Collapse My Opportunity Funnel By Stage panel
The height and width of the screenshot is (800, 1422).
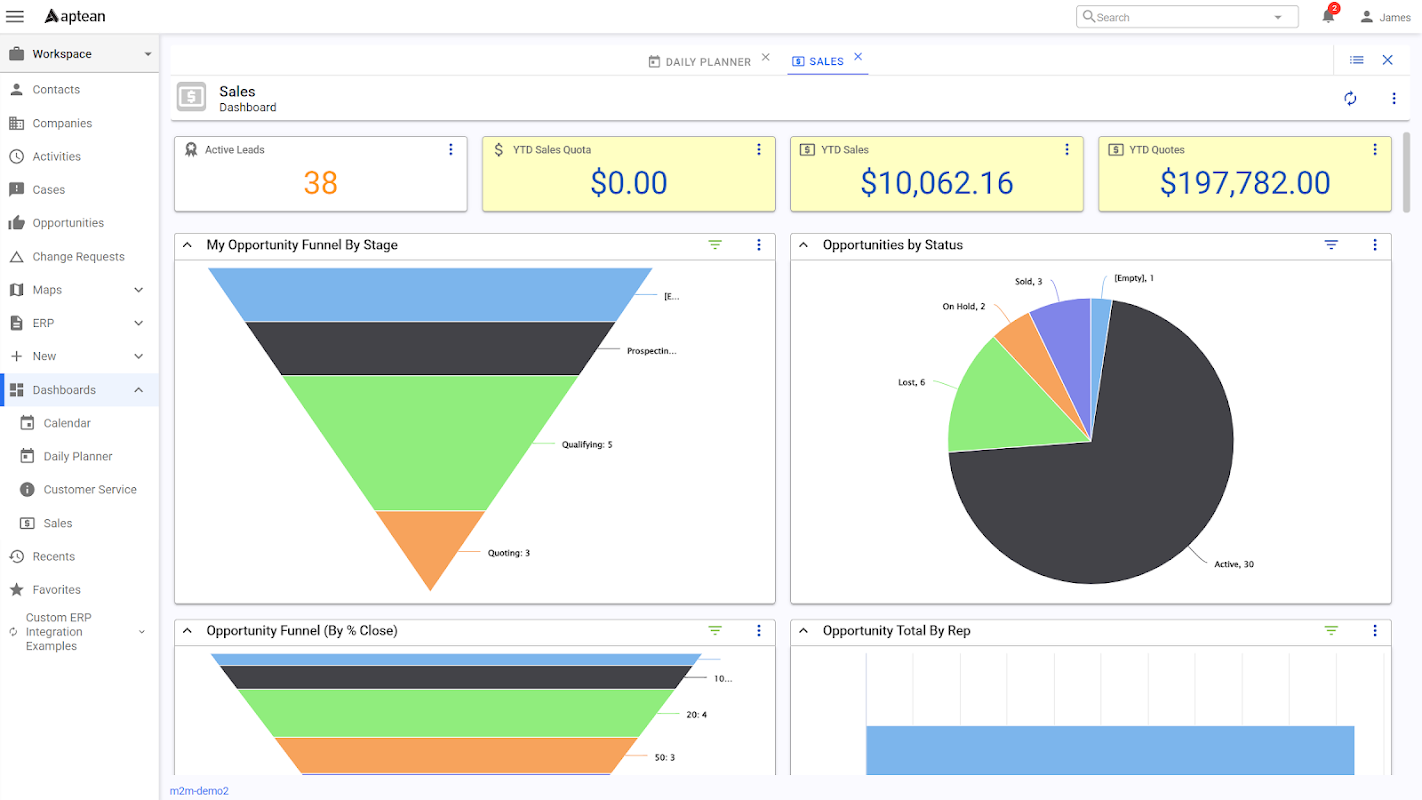click(187, 245)
